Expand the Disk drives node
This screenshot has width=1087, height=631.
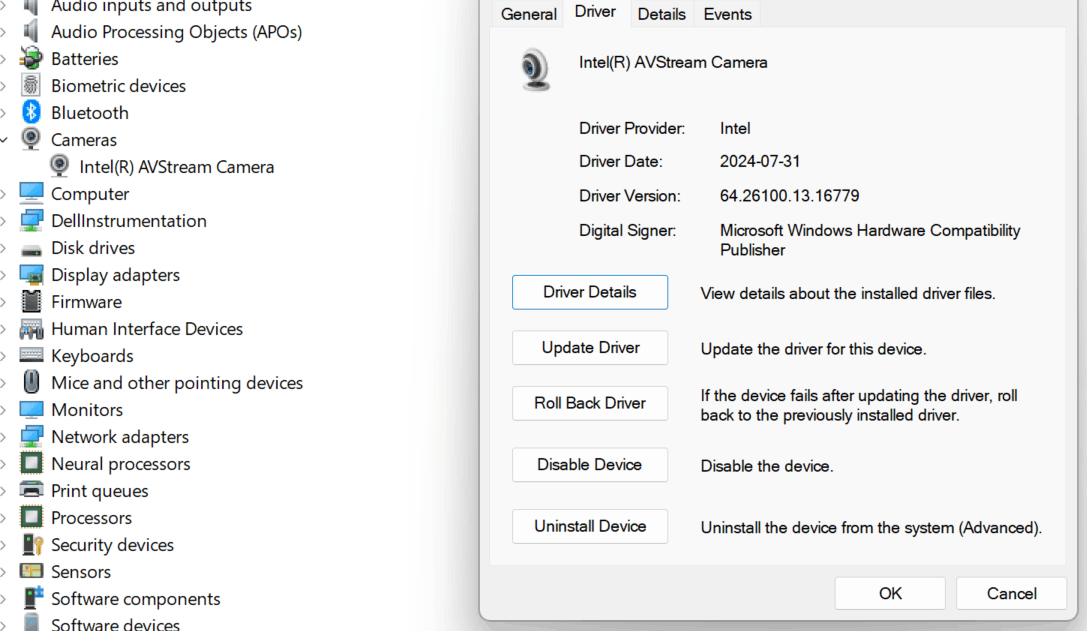pos(3,248)
